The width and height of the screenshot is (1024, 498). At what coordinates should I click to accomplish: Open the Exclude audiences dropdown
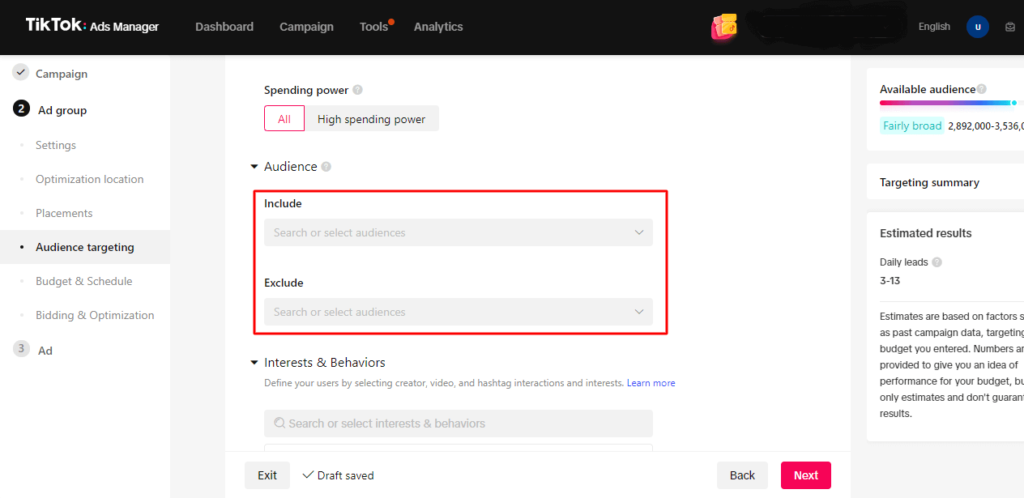pos(458,312)
